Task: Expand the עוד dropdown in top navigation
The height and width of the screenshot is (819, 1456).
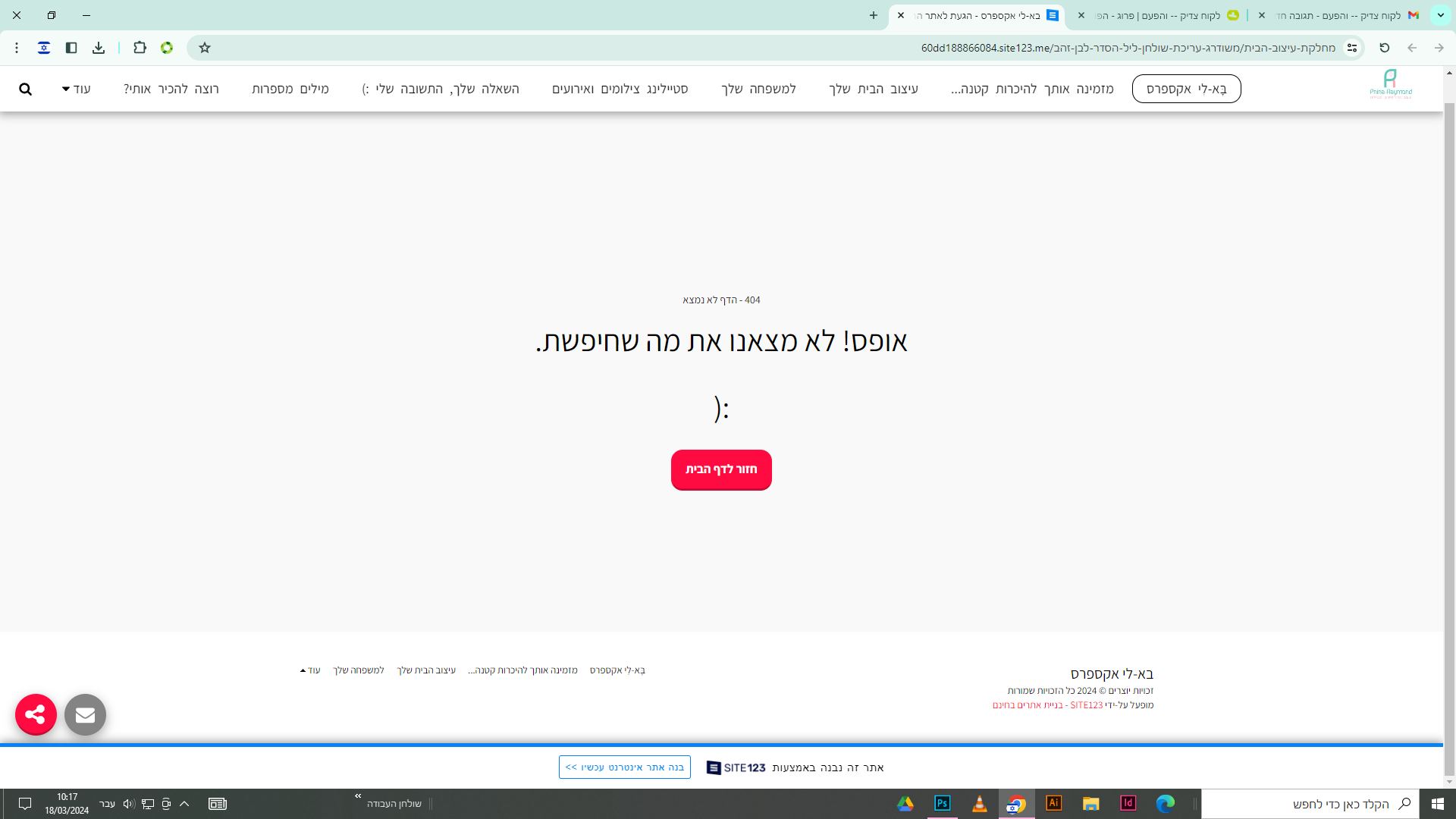Action: point(76,89)
